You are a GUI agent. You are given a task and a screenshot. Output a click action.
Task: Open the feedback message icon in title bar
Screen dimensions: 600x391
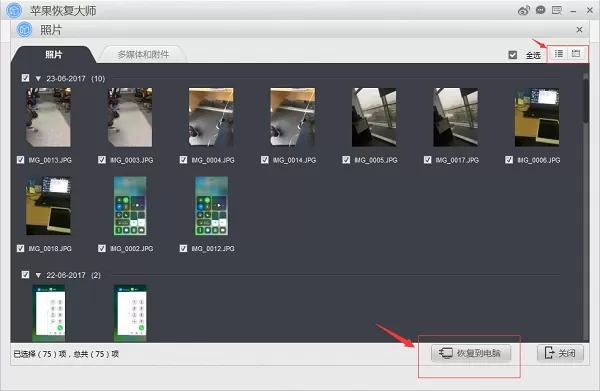click(557, 10)
